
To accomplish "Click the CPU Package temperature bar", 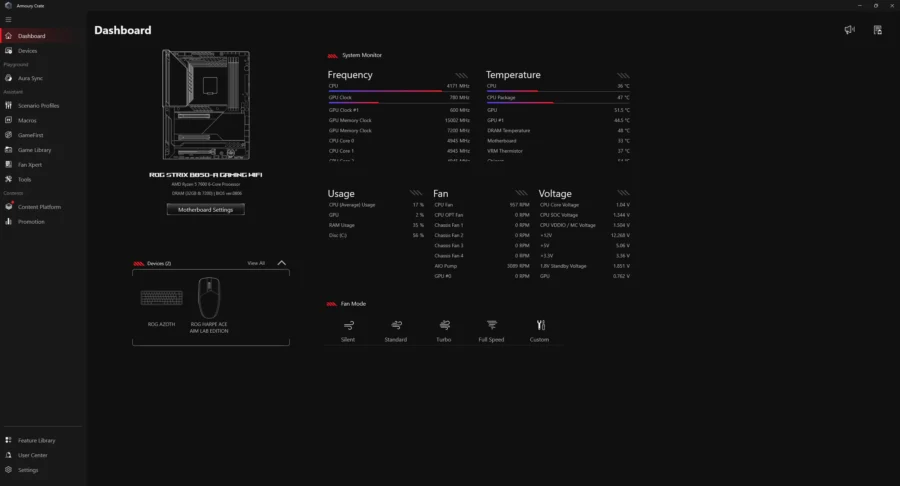I will (x=558, y=103).
